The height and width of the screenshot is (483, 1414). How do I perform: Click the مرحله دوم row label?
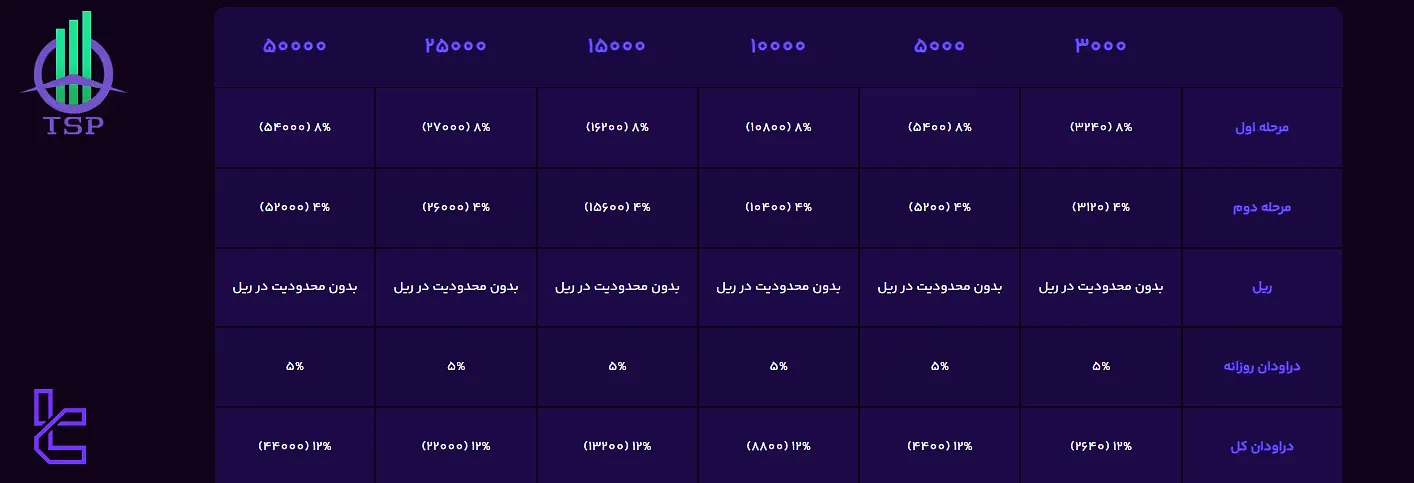pos(1262,207)
